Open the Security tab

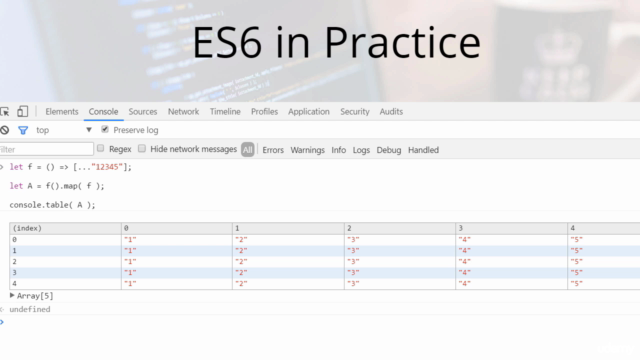pos(355,112)
